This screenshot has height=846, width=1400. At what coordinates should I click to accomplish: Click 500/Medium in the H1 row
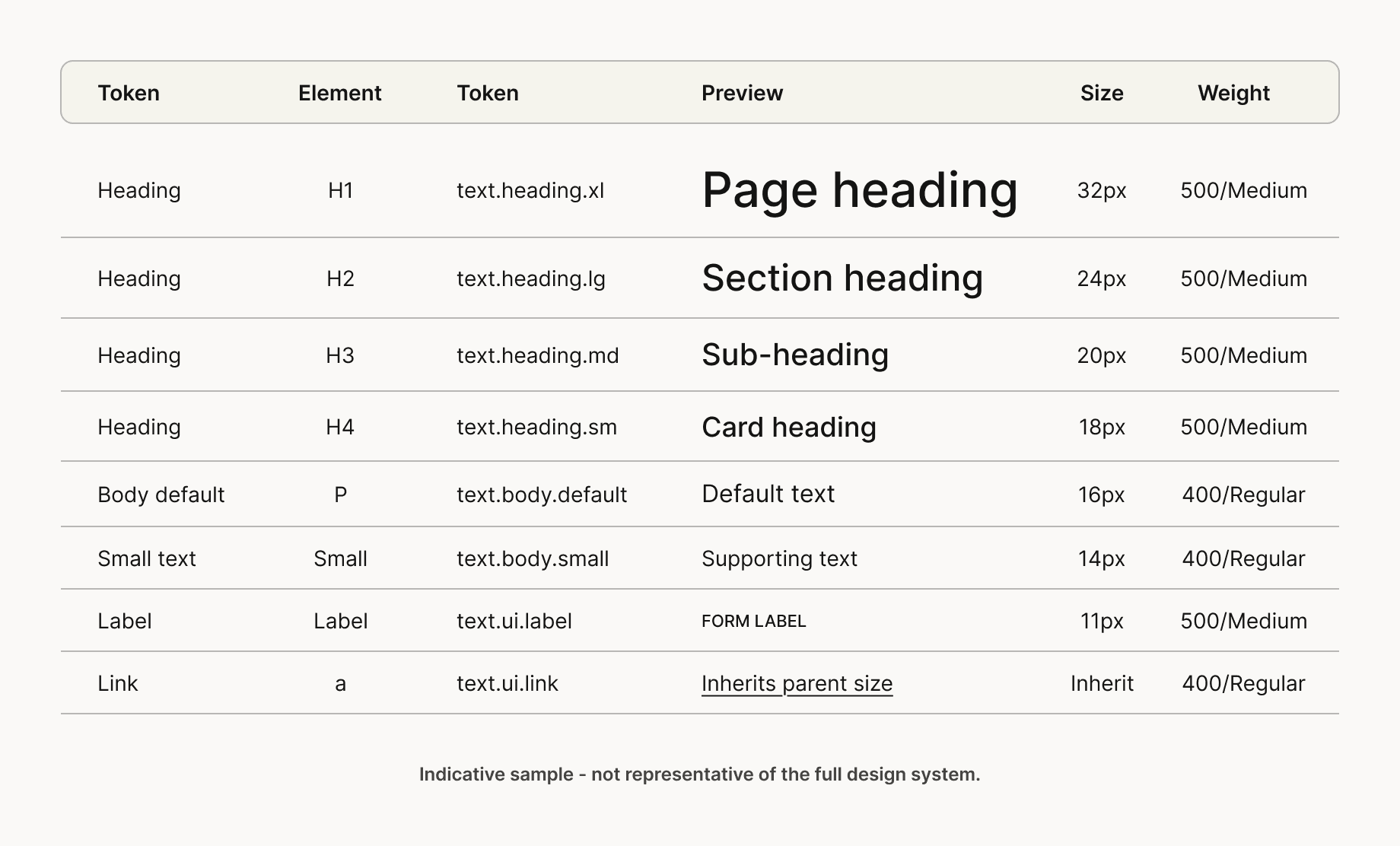click(x=1244, y=190)
